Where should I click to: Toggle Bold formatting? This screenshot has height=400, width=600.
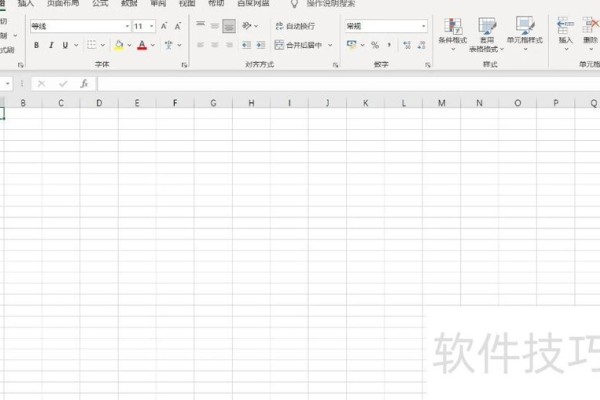pos(36,45)
